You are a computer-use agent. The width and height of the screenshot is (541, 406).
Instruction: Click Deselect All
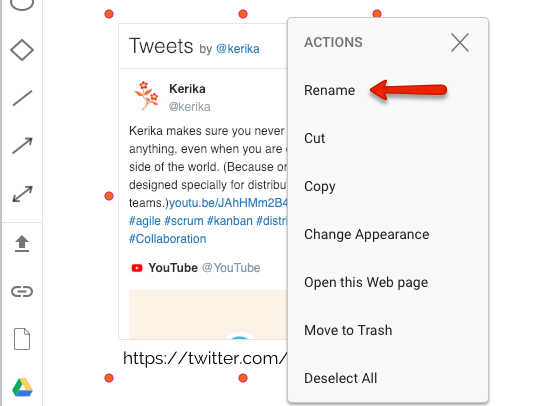tap(340, 378)
